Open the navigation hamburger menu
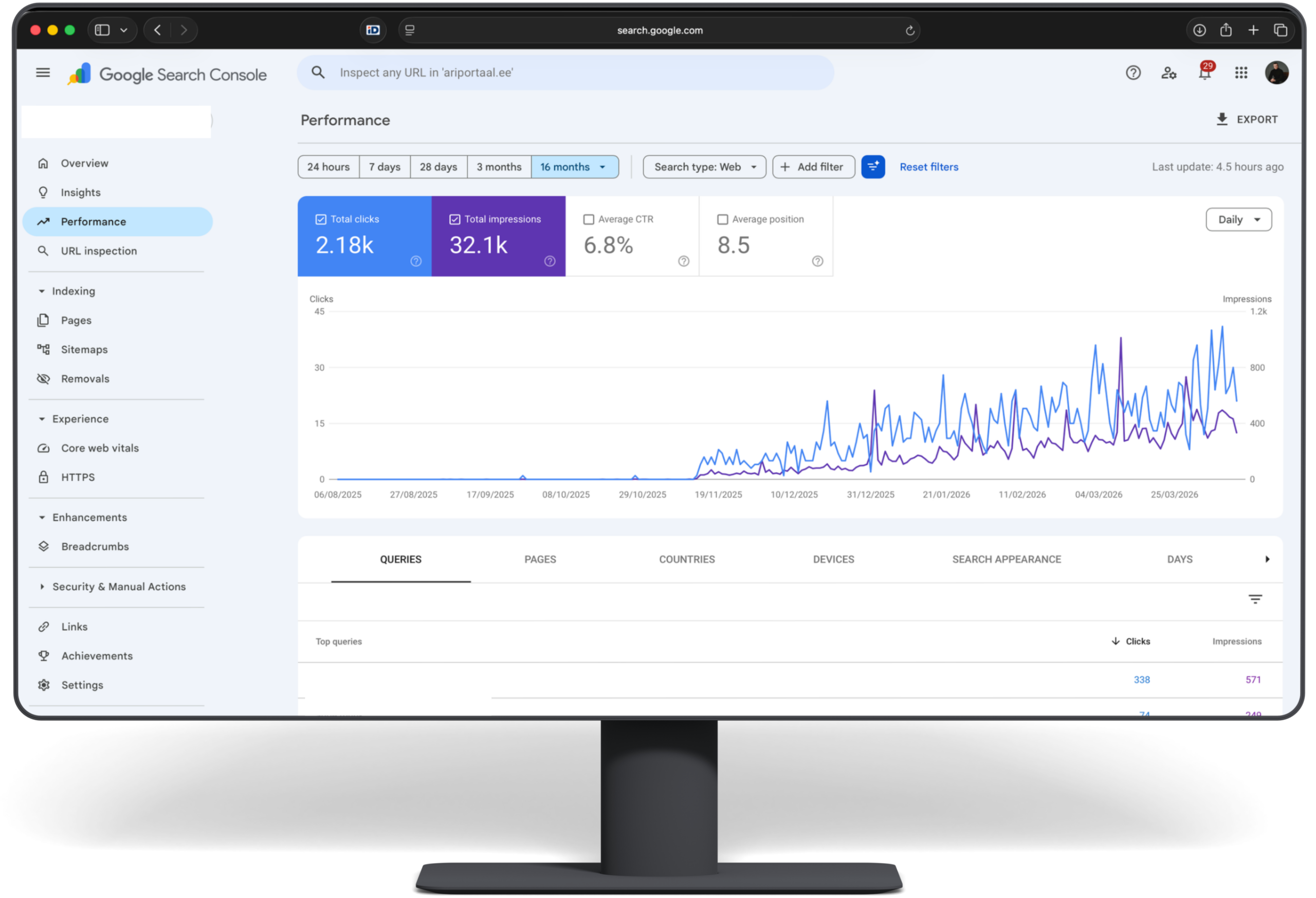 [x=43, y=72]
